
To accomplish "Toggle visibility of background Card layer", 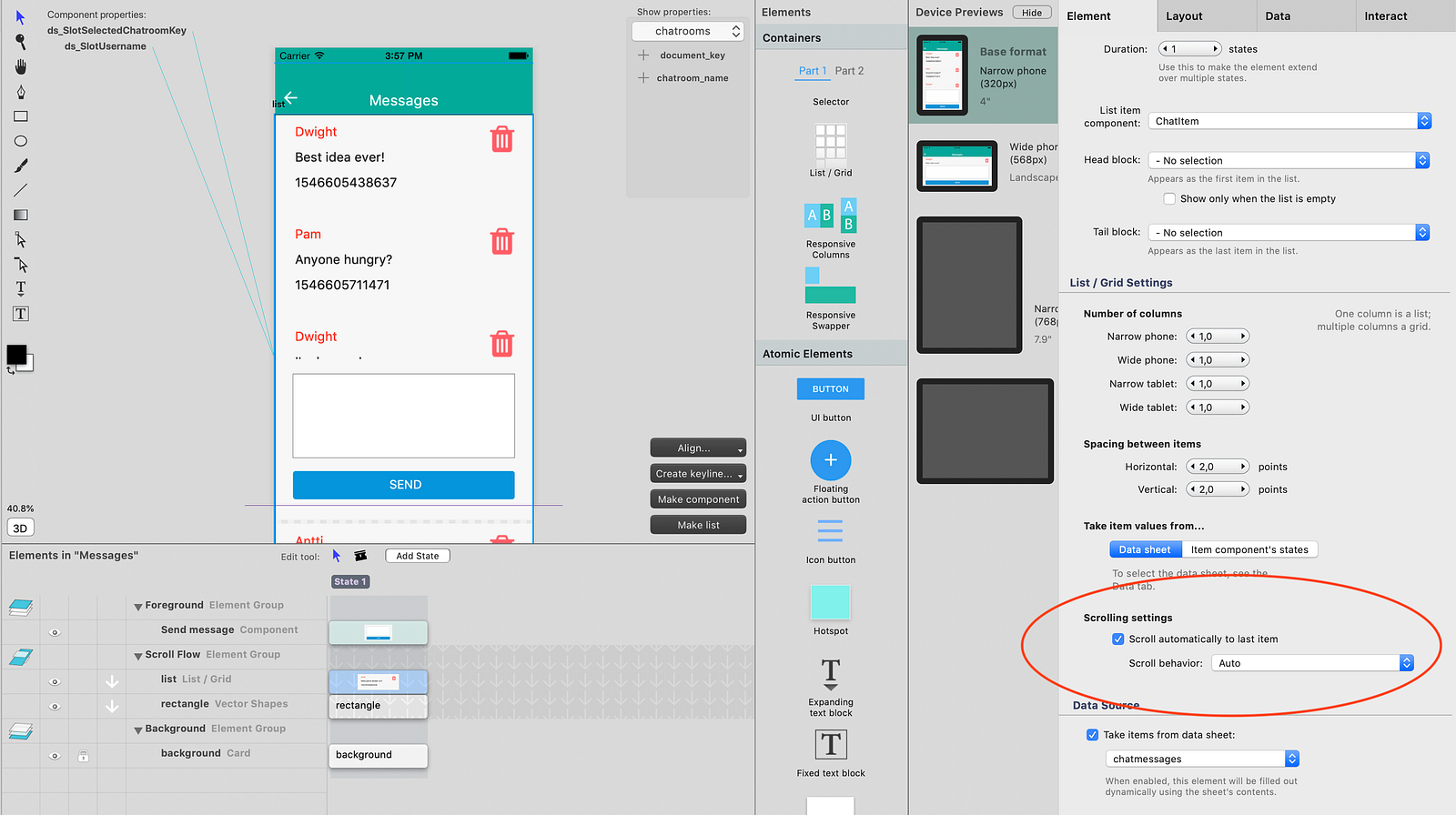I will (x=55, y=756).
